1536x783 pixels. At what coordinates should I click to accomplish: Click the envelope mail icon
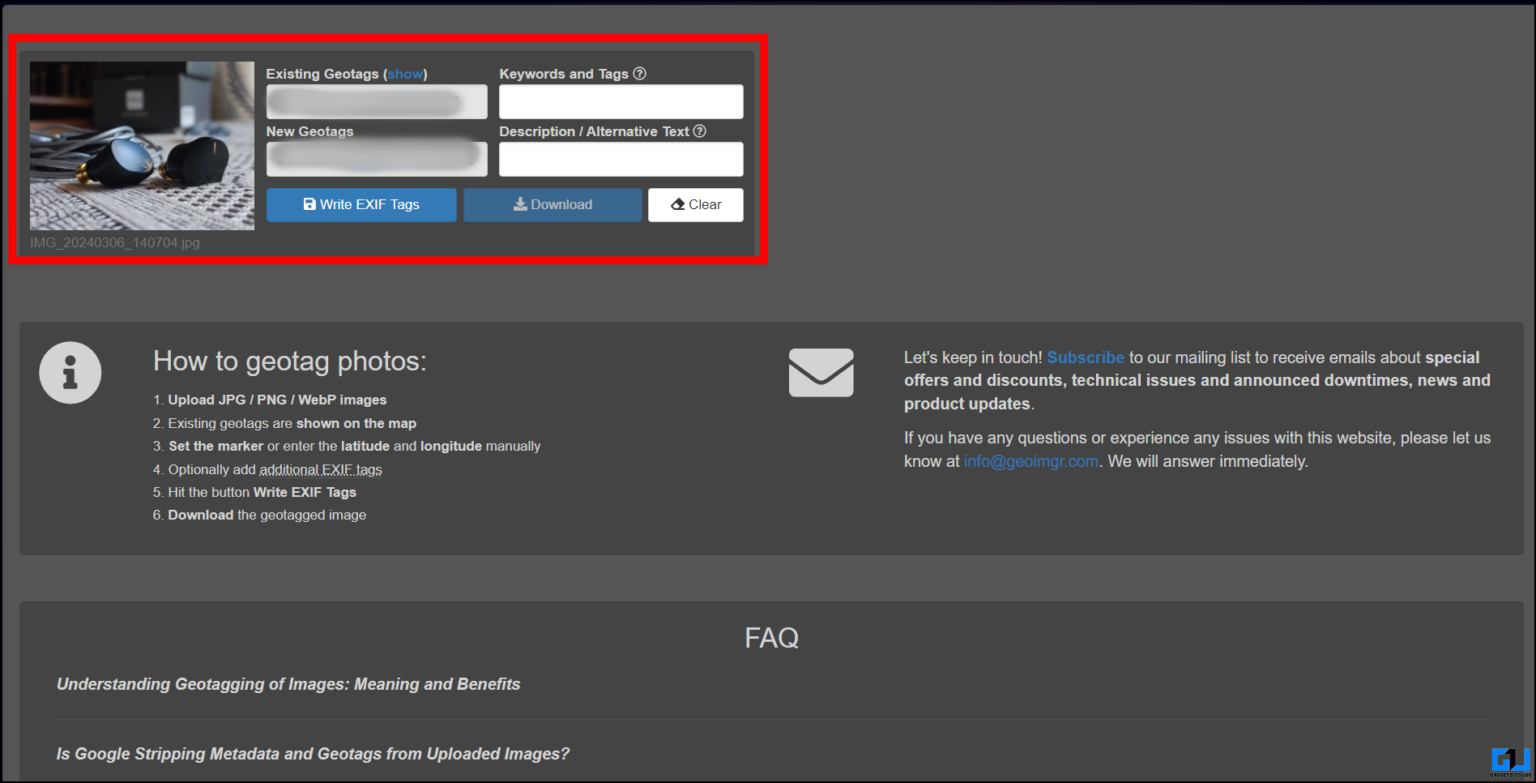821,373
